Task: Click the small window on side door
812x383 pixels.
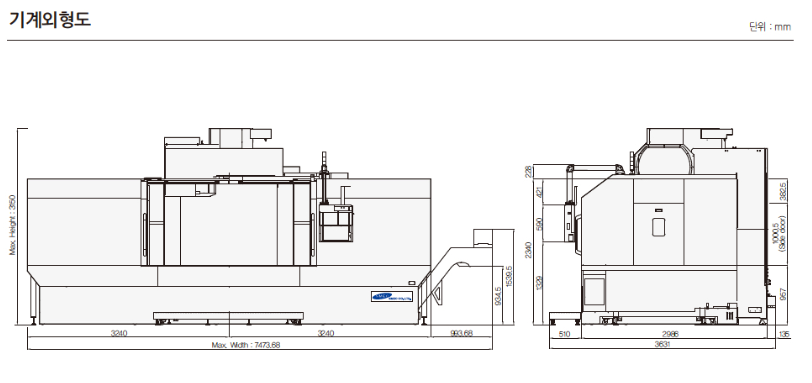Action: pos(658,227)
